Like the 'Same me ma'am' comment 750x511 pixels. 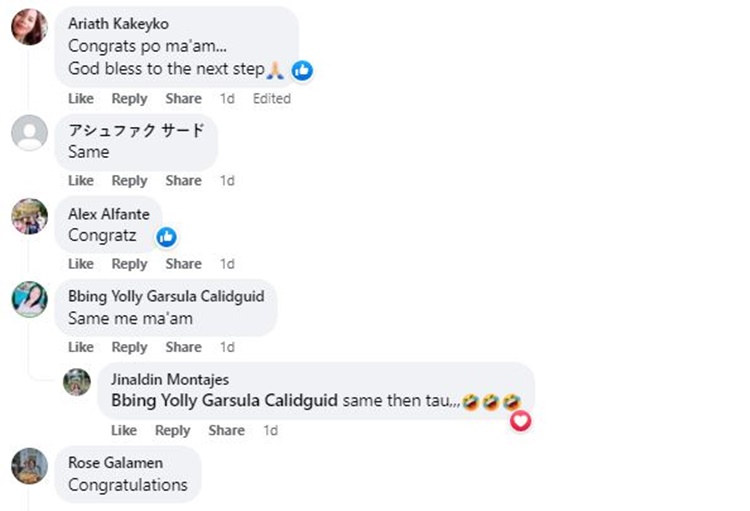tap(81, 347)
